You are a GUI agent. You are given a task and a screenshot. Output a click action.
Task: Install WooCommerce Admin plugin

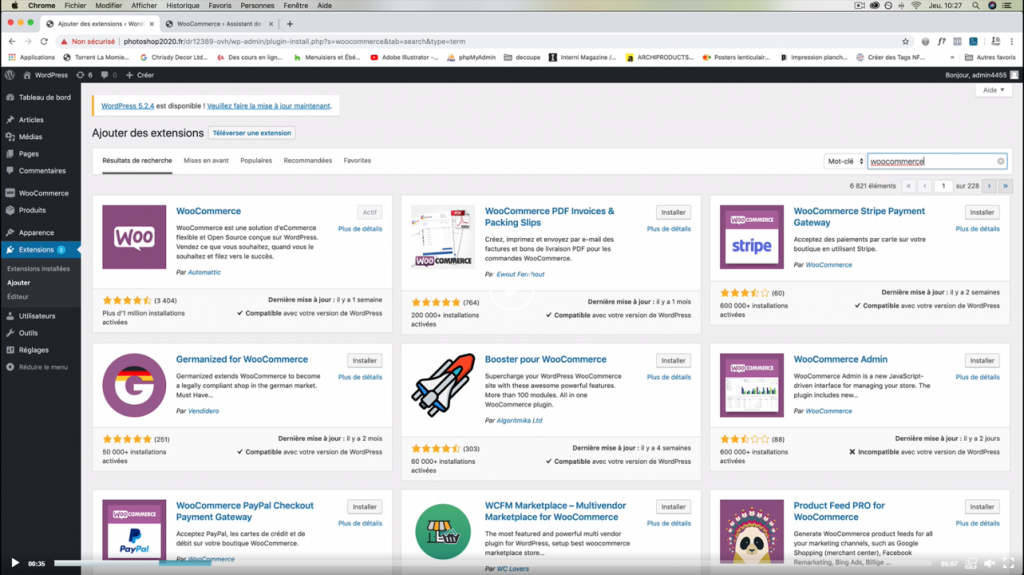[x=982, y=361]
